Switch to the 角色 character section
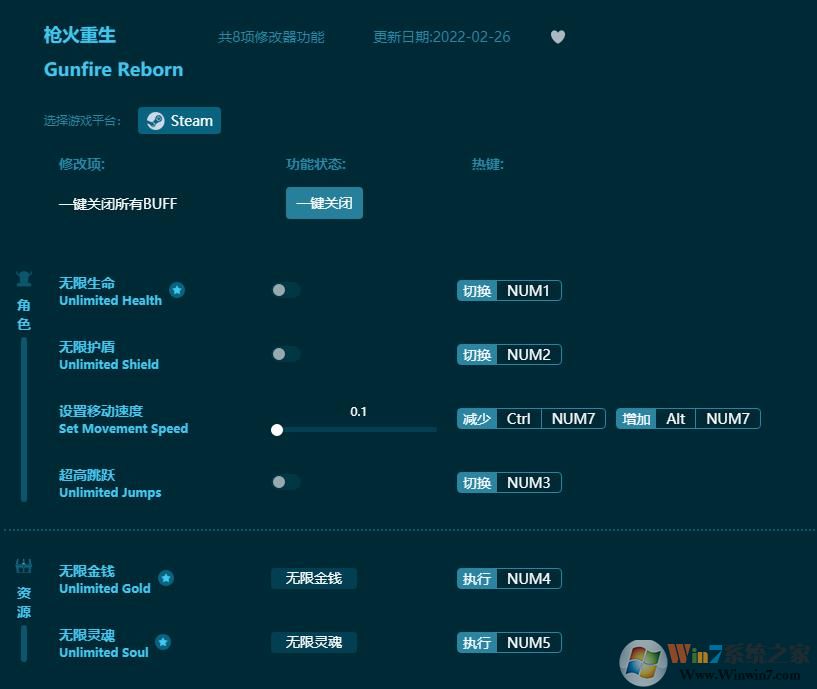This screenshot has height=689, width=817. (x=23, y=315)
